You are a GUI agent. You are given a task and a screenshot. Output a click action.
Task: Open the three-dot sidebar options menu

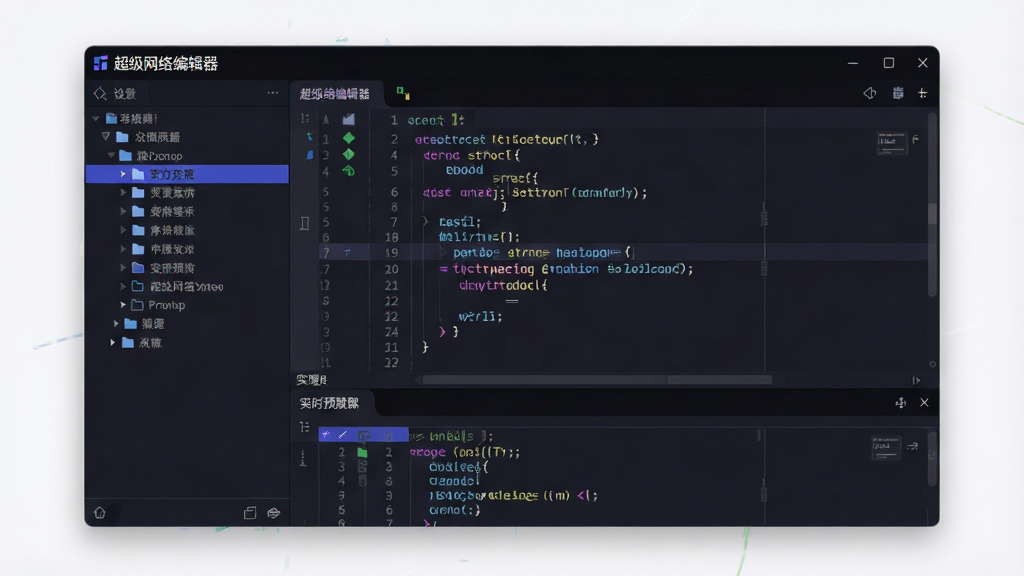273,93
